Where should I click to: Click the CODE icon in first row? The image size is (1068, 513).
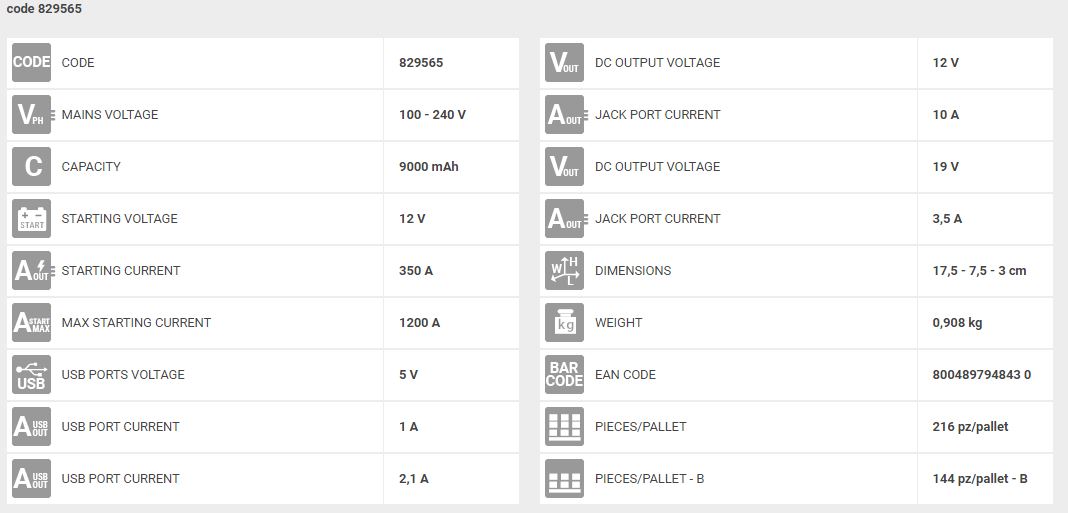pos(31,63)
